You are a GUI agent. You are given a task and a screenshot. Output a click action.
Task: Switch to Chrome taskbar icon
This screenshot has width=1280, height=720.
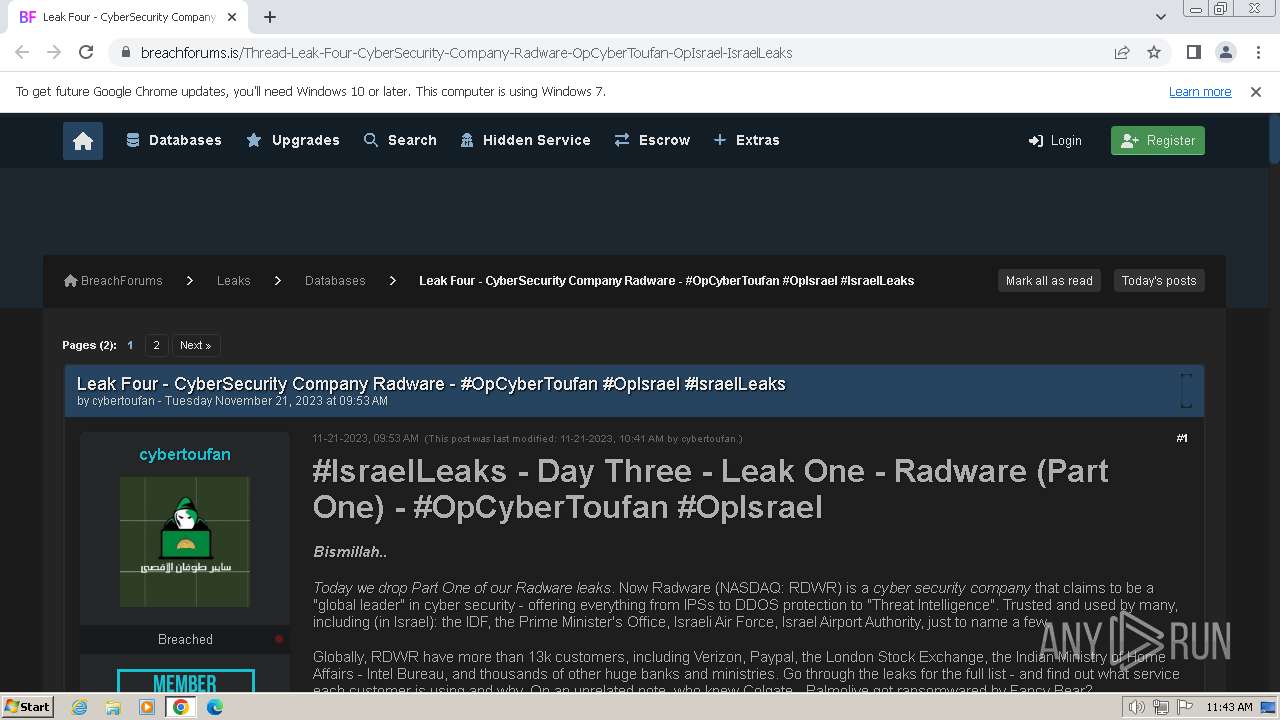coord(181,707)
